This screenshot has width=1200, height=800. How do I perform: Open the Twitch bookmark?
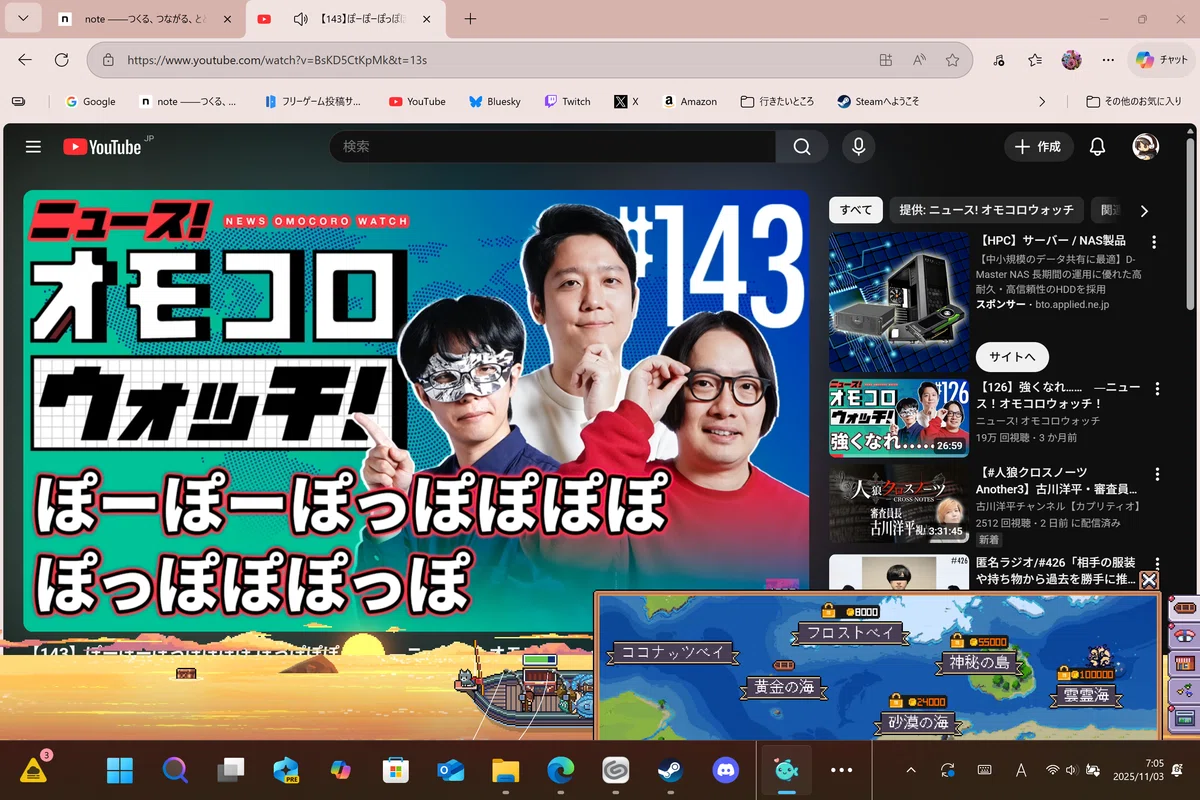pos(567,101)
